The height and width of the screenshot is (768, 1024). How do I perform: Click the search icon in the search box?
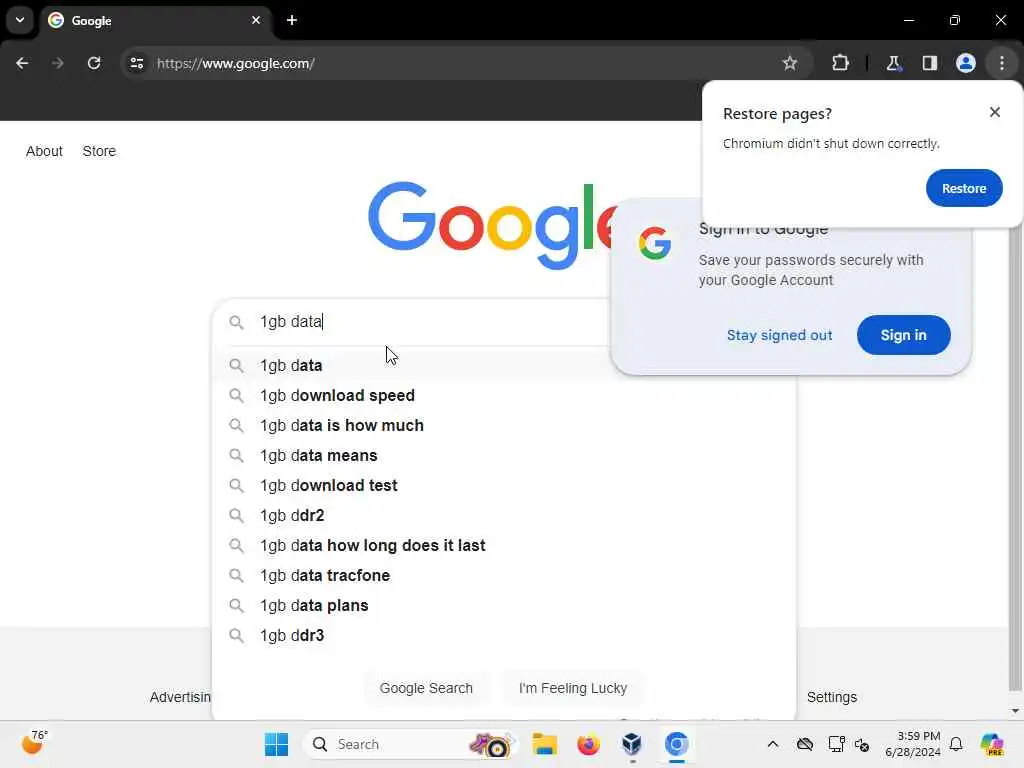coord(236,322)
